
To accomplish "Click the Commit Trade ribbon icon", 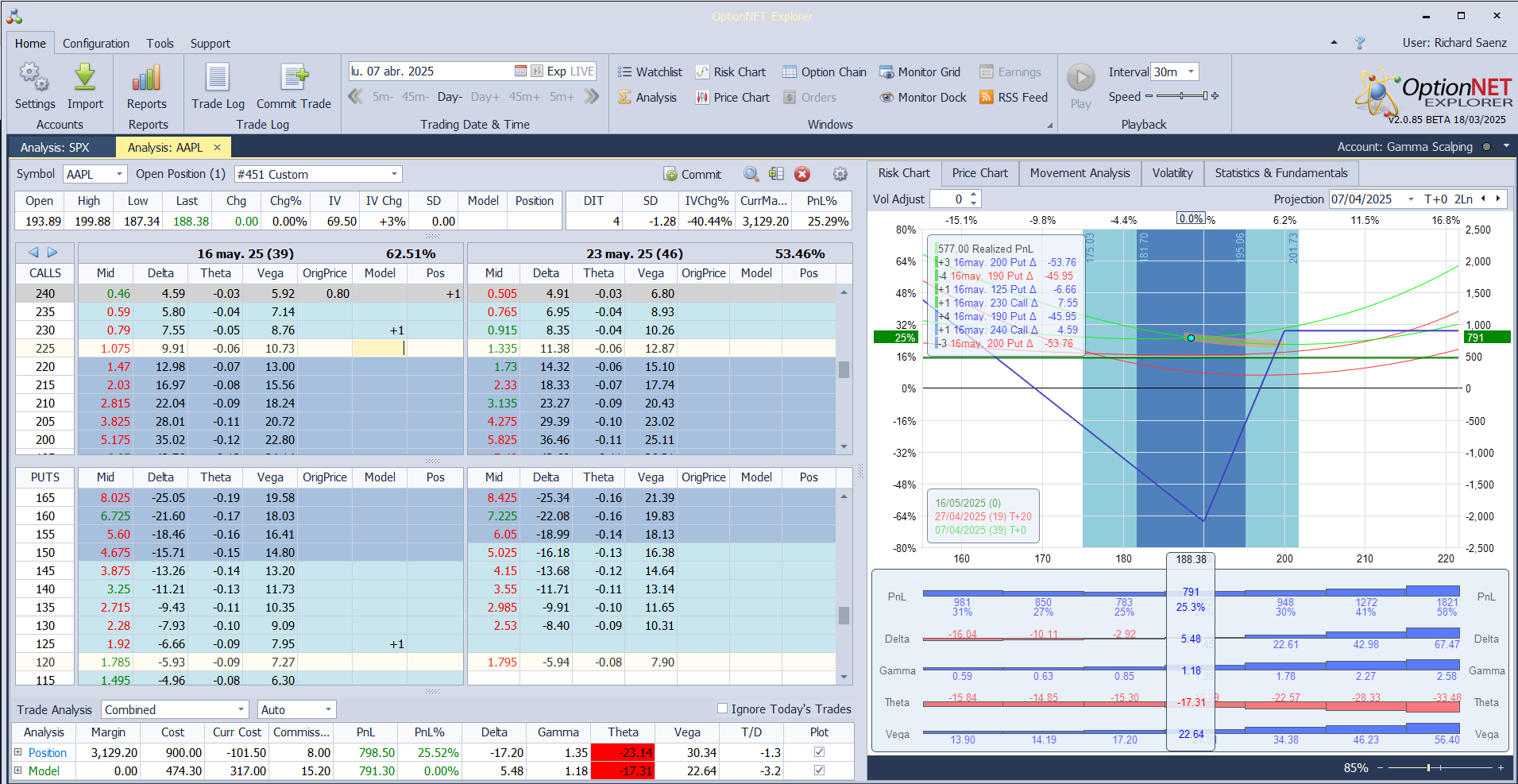I will pyautogui.click(x=294, y=78).
